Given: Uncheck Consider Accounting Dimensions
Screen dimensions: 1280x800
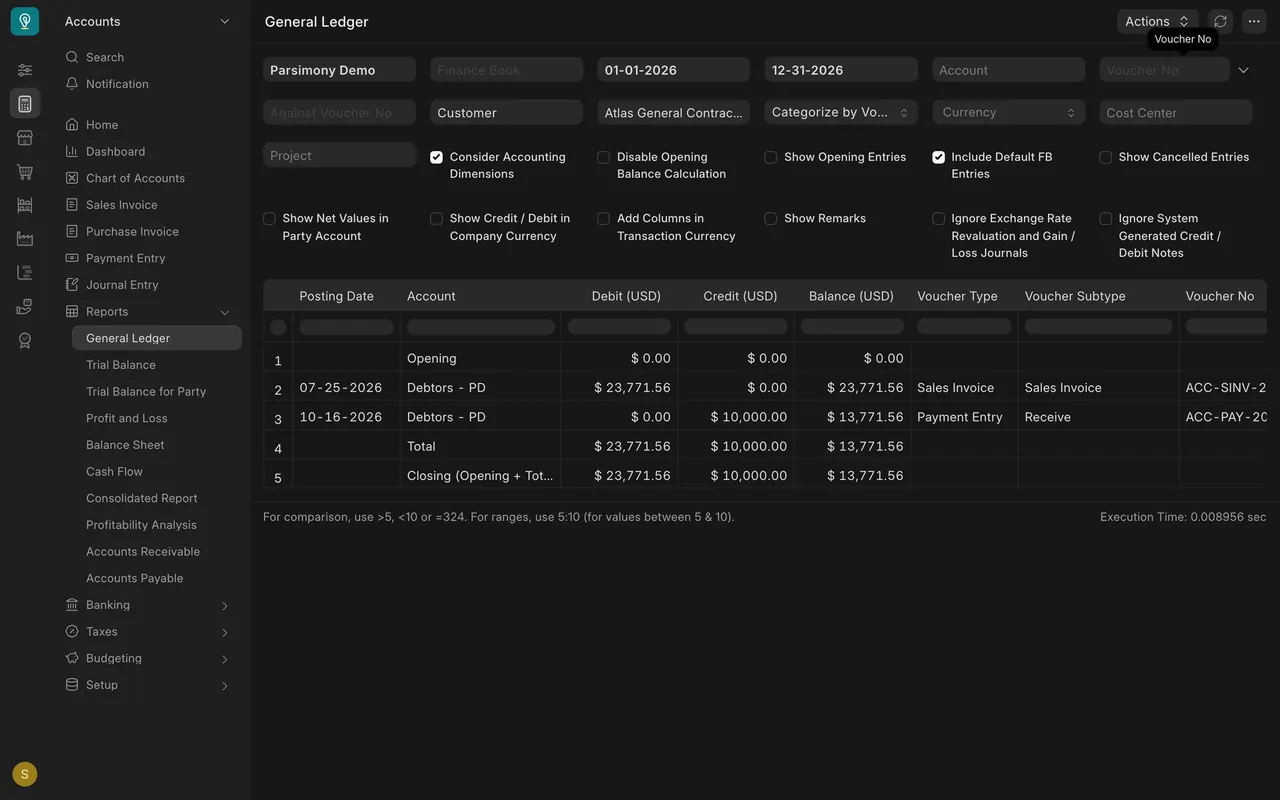Looking at the screenshot, I should [436, 157].
